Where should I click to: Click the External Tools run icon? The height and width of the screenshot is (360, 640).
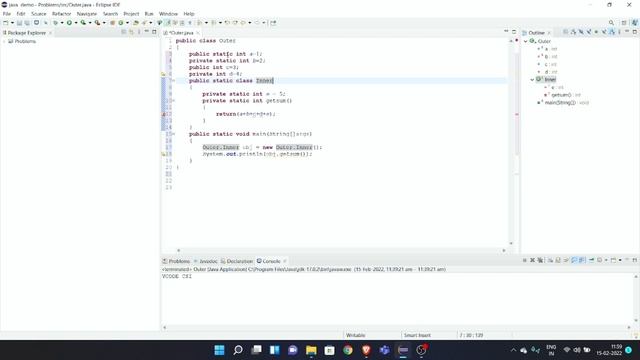pyautogui.click(x=98, y=23)
